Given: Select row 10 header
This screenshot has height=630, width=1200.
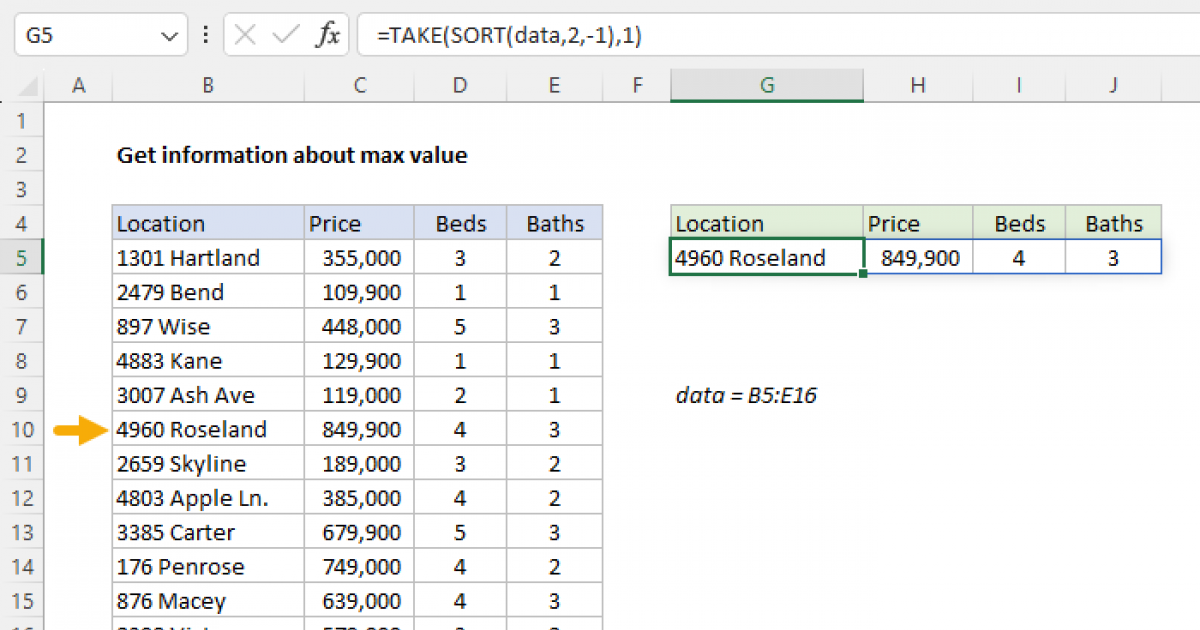Looking at the screenshot, I should pos(23,430).
